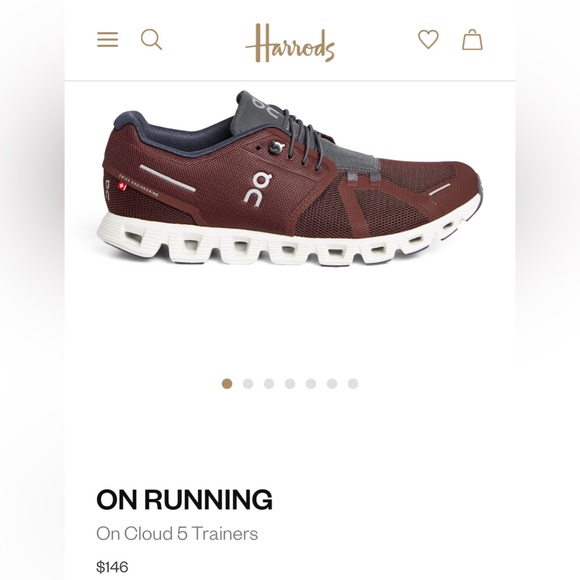Image resolution: width=580 pixels, height=580 pixels.
Task: Jump to the last carousel image dot
Action: pyautogui.click(x=353, y=384)
